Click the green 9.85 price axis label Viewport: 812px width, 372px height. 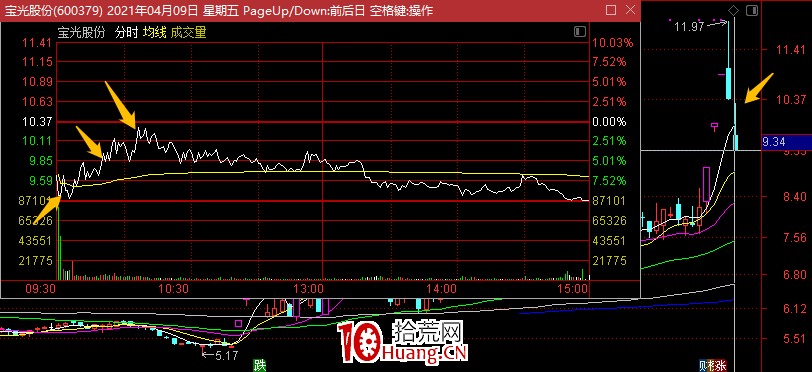coord(42,161)
